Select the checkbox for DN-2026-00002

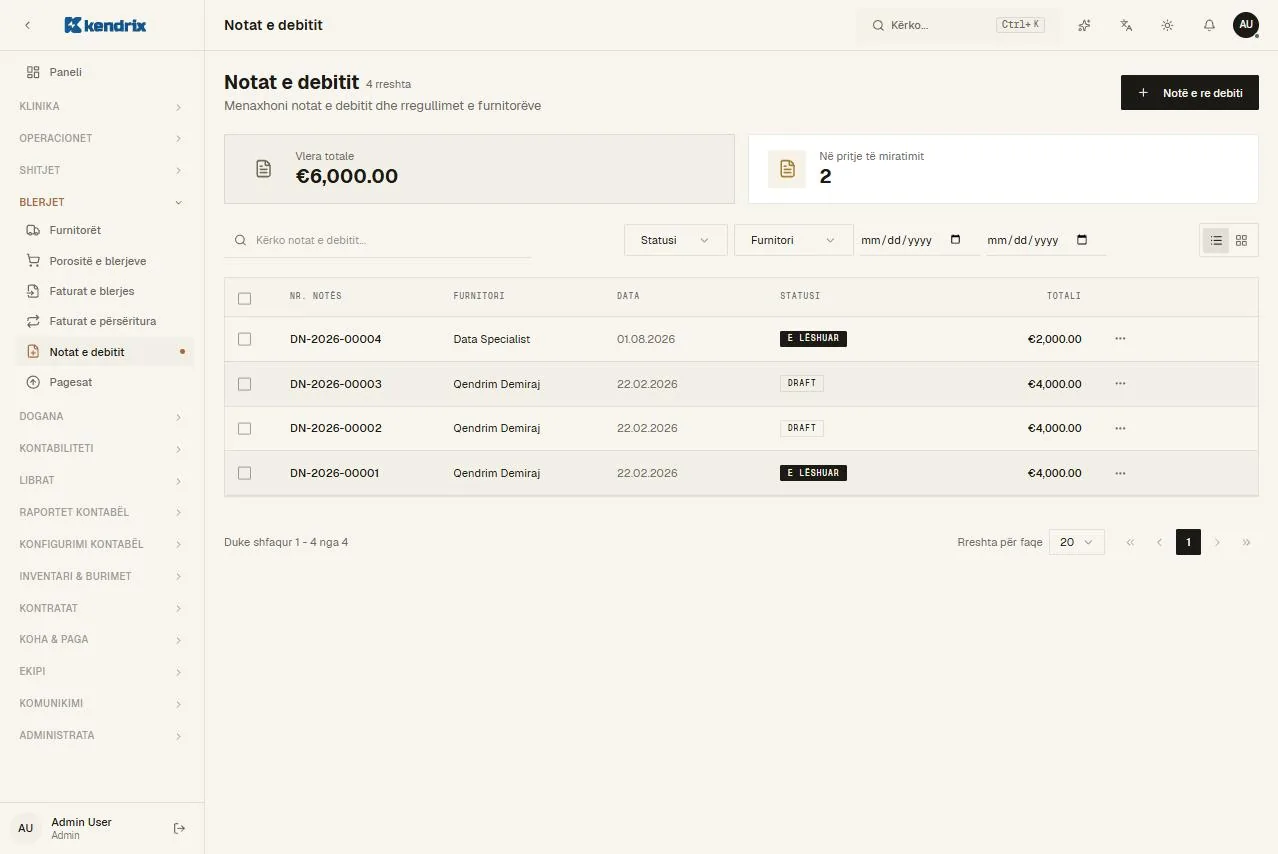point(245,428)
